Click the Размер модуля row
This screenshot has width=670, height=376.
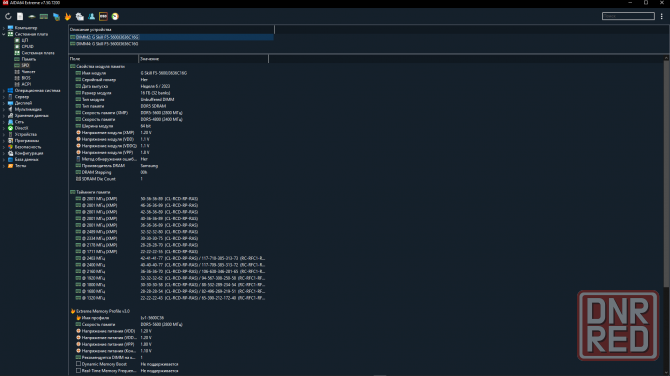tap(169, 93)
